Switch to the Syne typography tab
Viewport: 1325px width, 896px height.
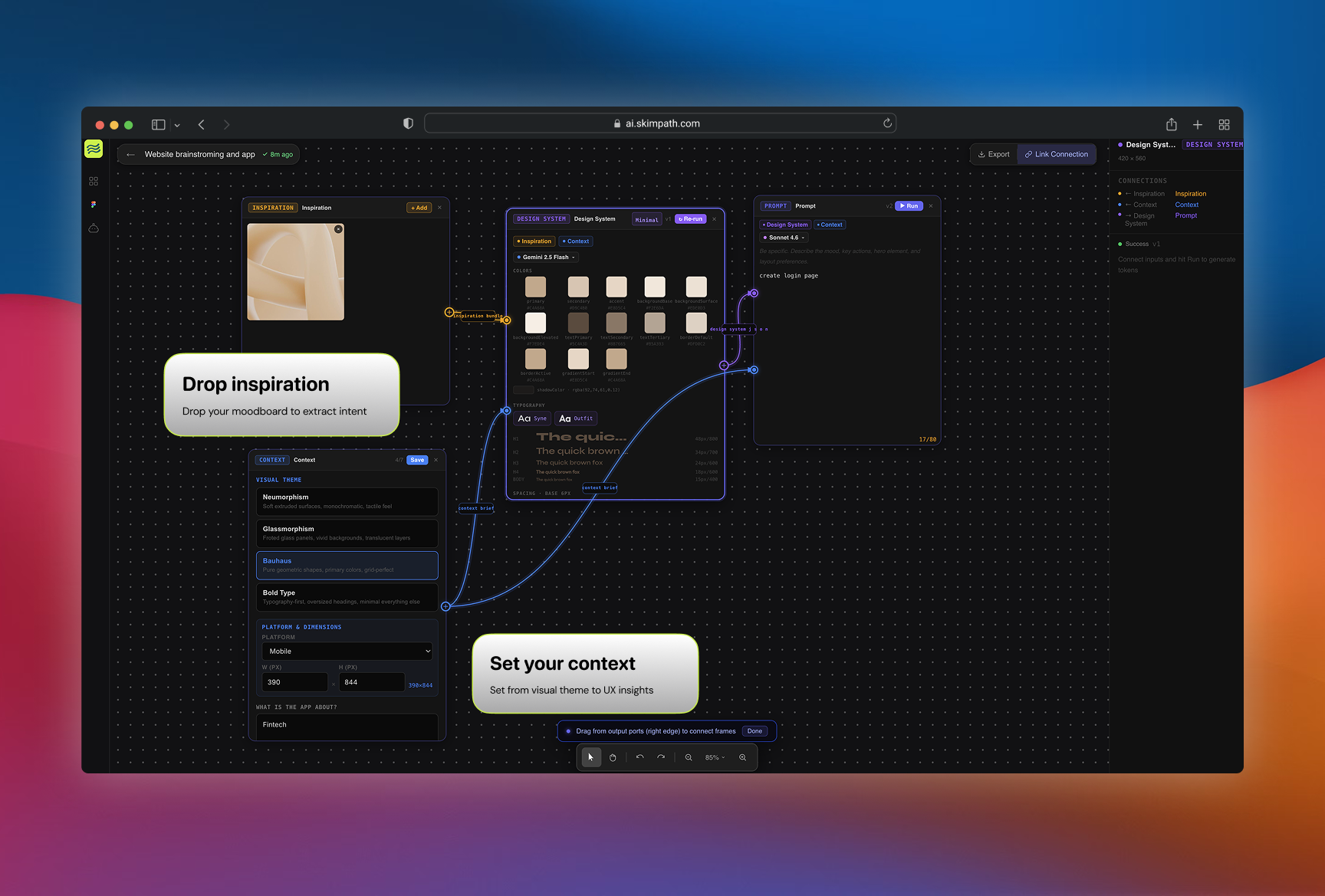(x=531, y=418)
